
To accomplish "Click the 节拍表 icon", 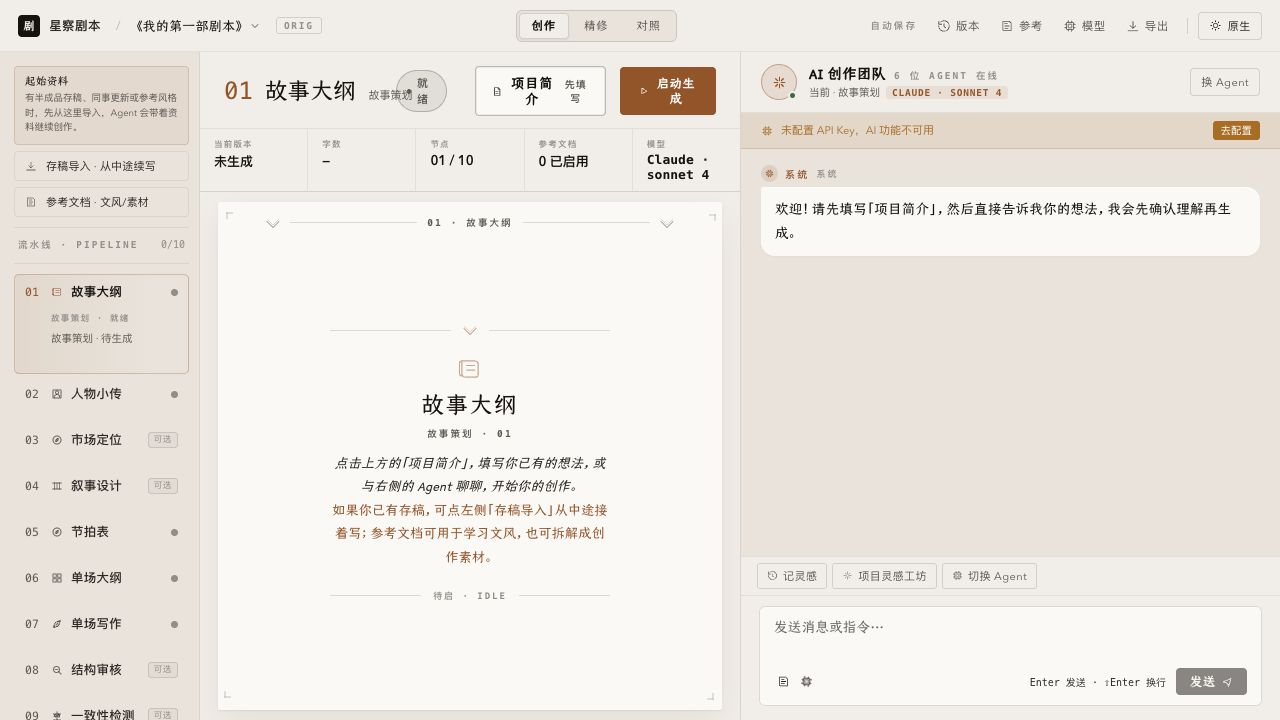I will (x=57, y=532).
